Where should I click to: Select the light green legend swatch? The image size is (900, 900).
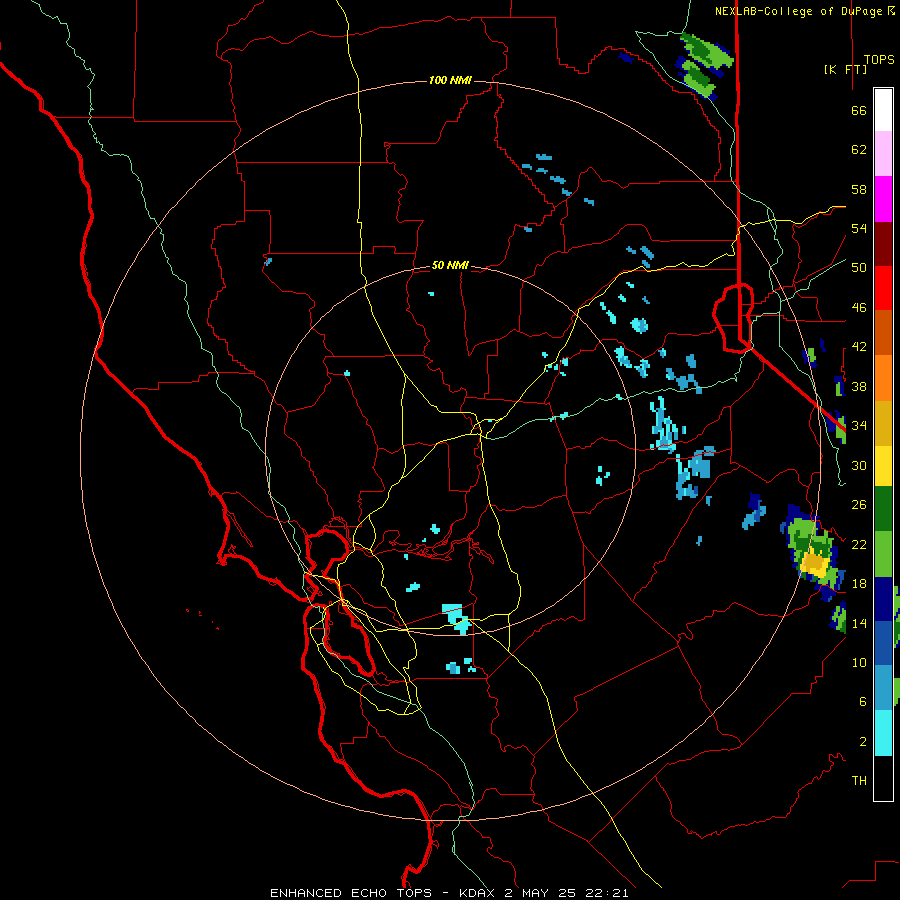coord(883,554)
